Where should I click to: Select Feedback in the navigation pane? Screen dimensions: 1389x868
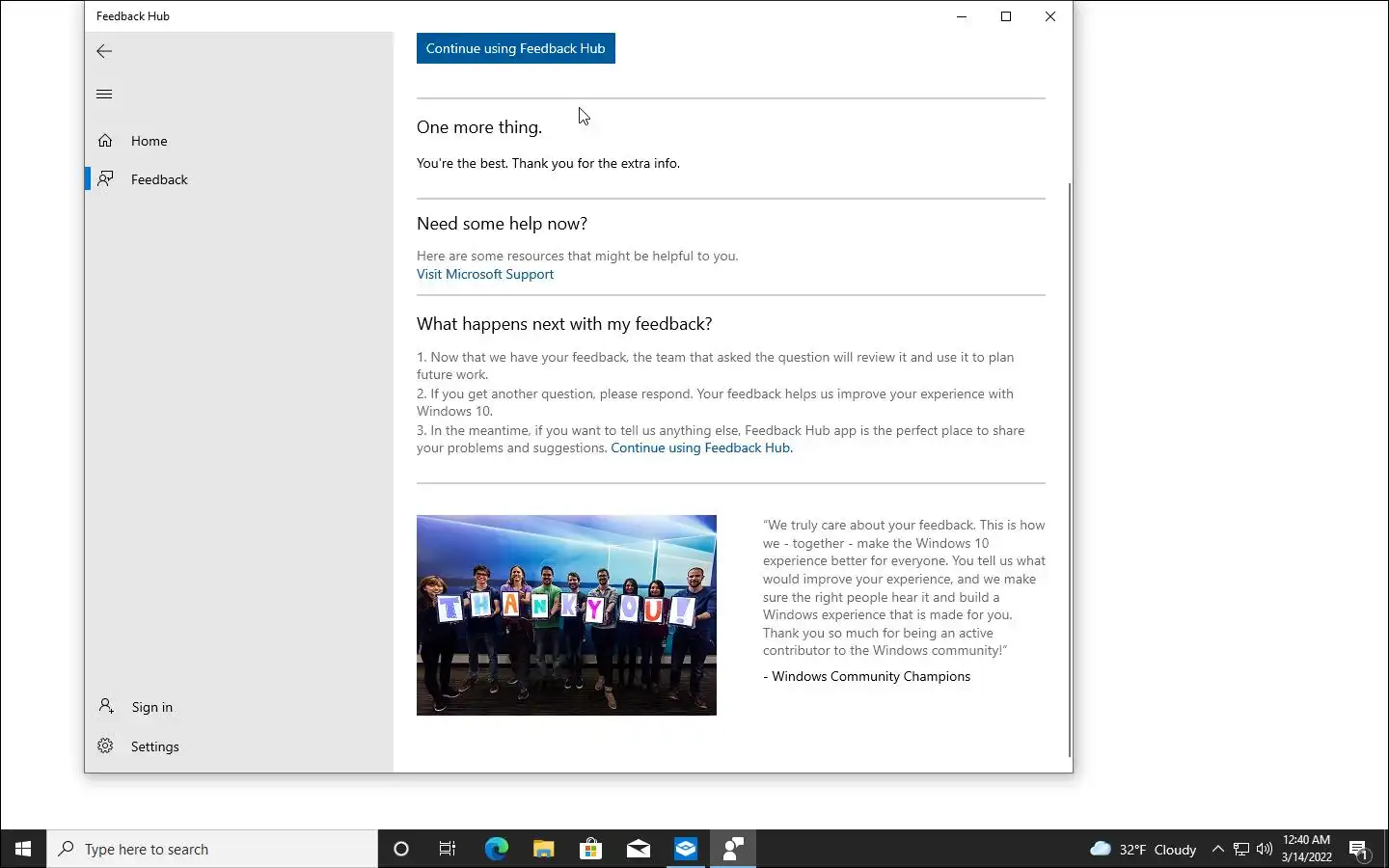[239, 179]
